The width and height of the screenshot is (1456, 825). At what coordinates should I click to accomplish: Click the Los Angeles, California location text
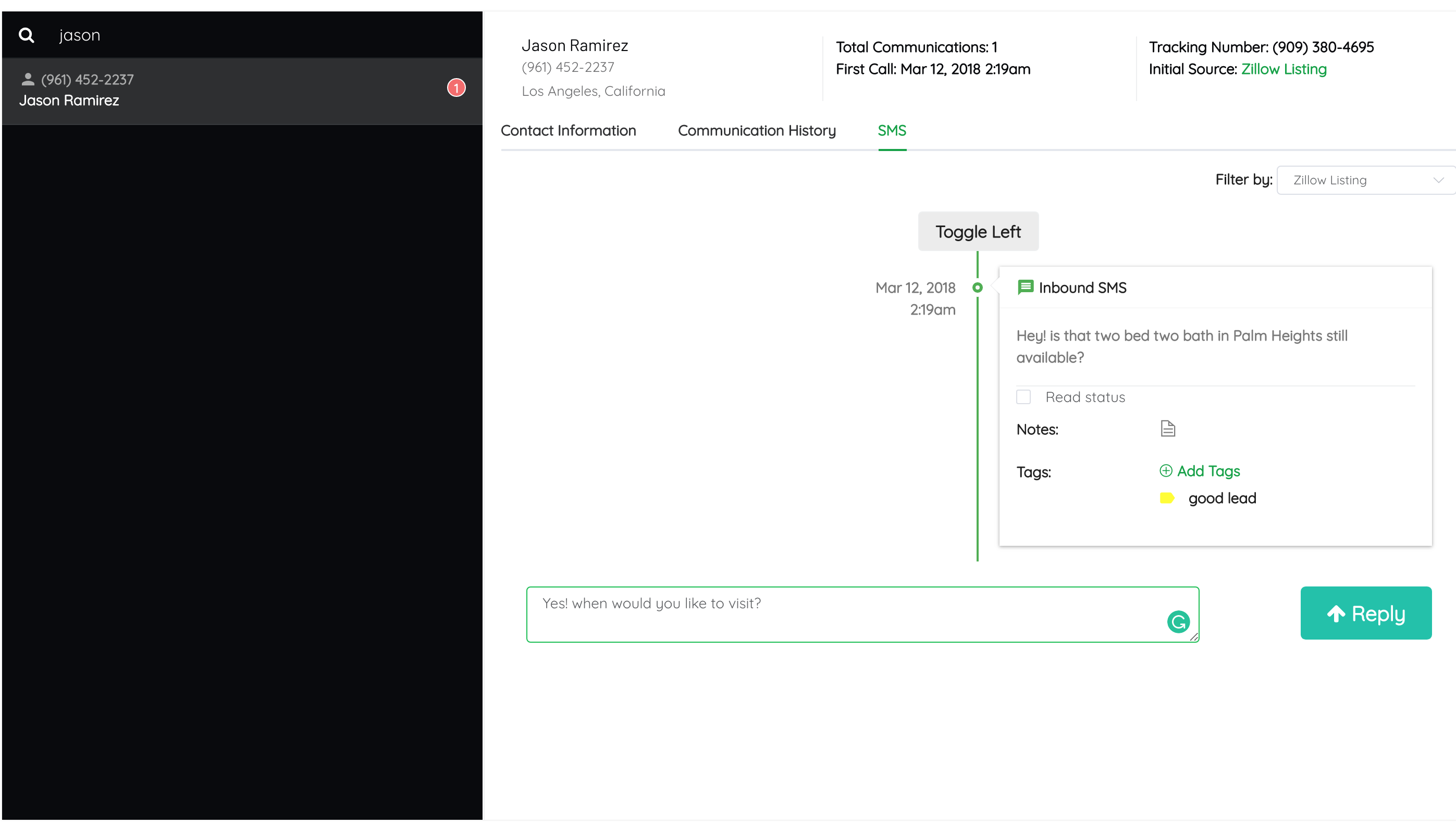pyautogui.click(x=593, y=91)
